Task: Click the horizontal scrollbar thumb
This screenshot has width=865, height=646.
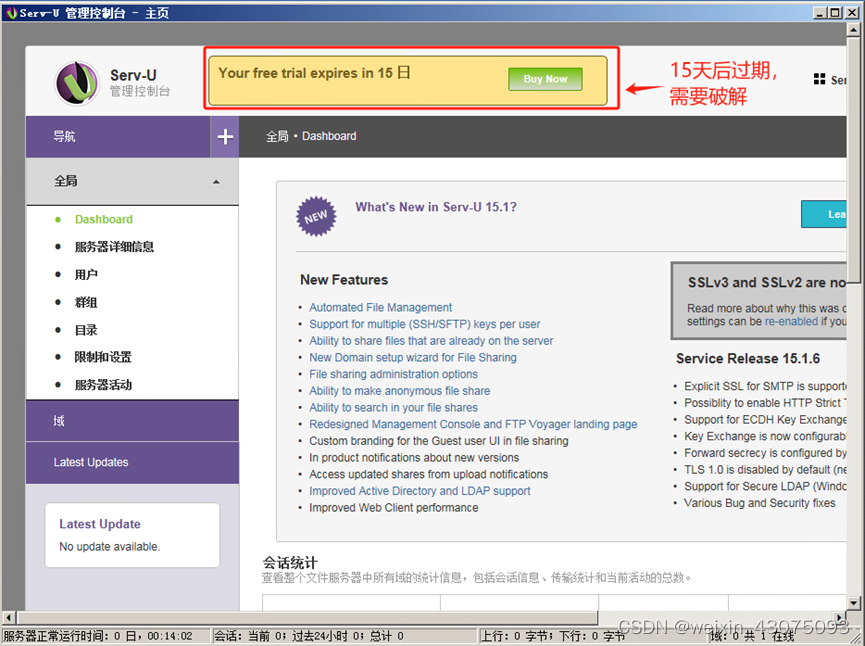Action: (x=308, y=617)
